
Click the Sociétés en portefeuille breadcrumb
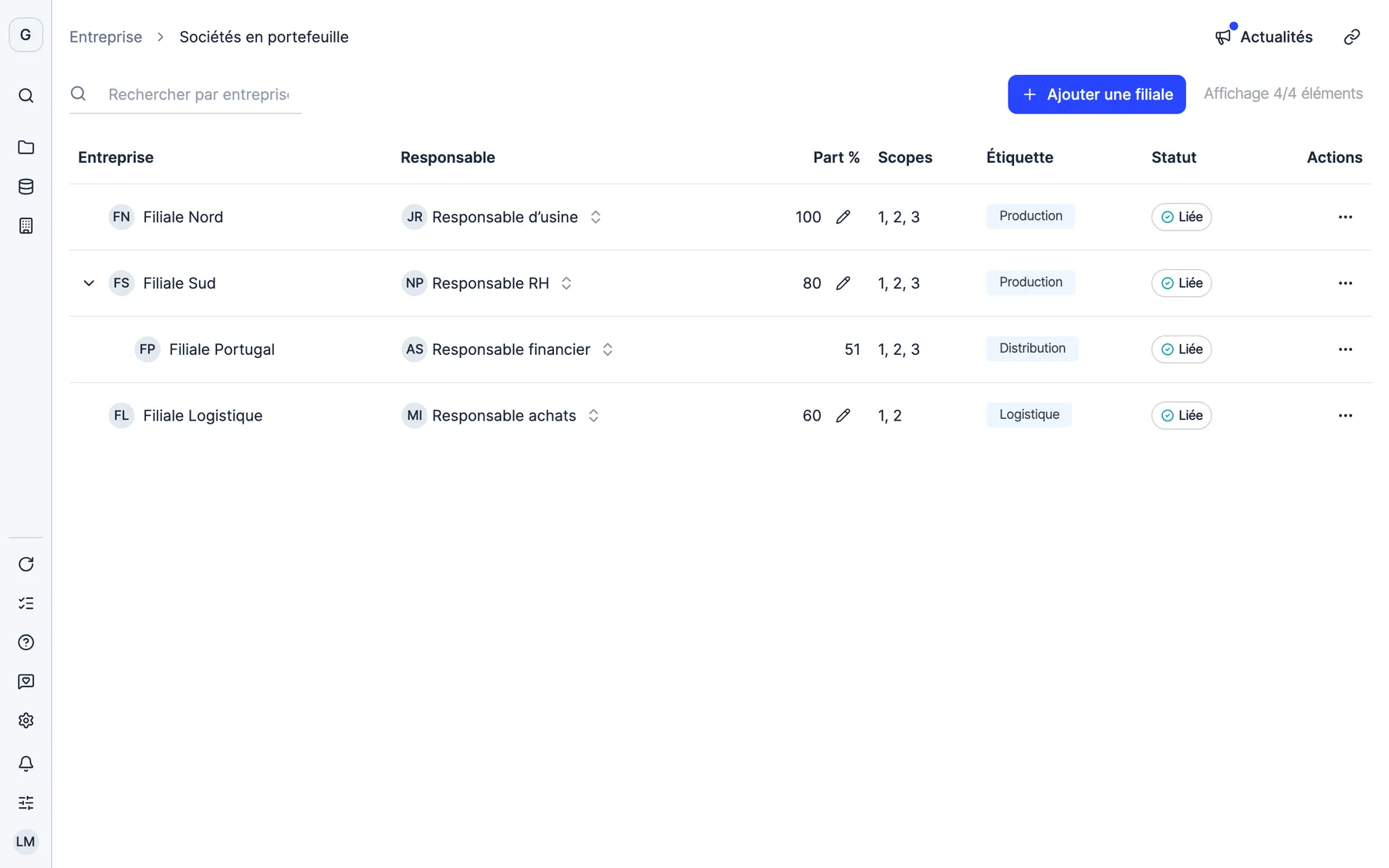coord(264,37)
